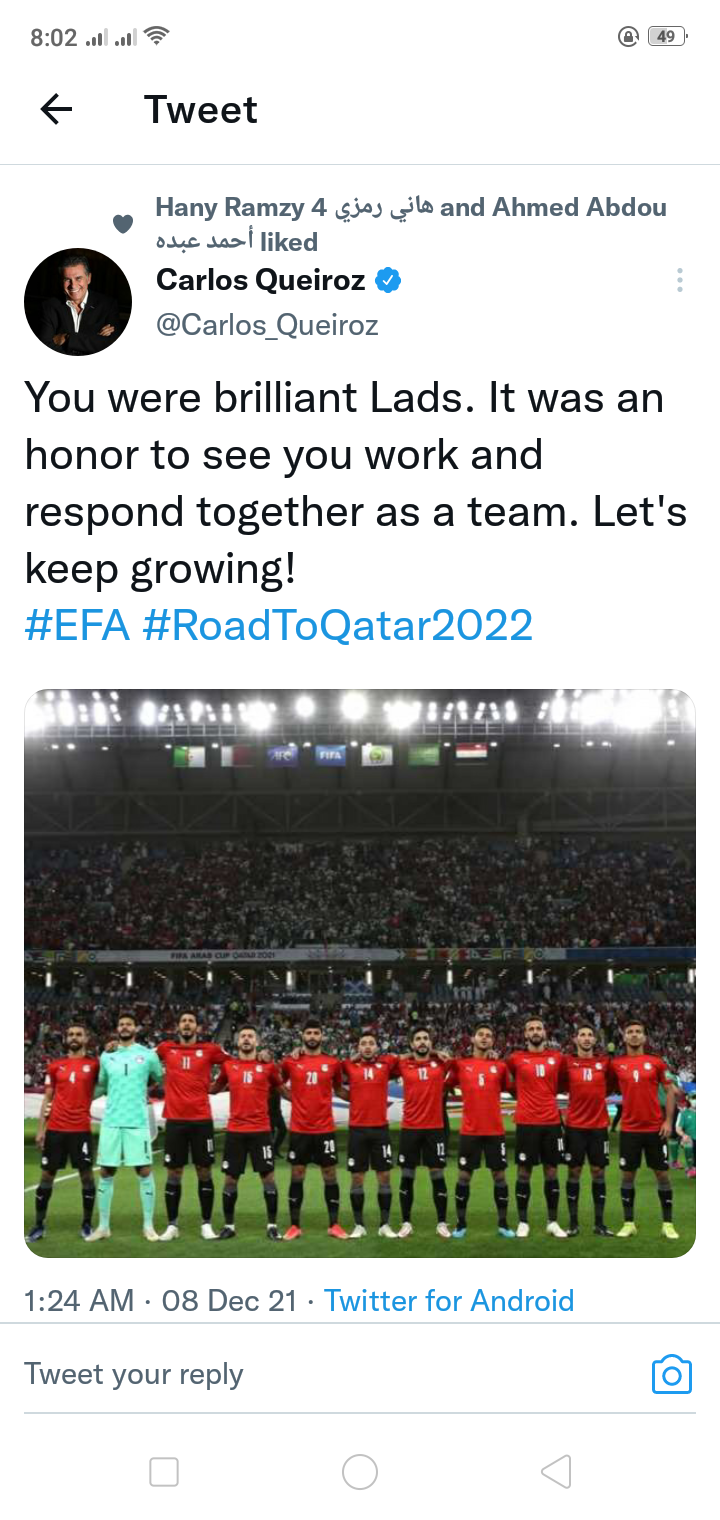720x1520 pixels.
Task: Tap the blue verified badge
Action: [x=388, y=281]
